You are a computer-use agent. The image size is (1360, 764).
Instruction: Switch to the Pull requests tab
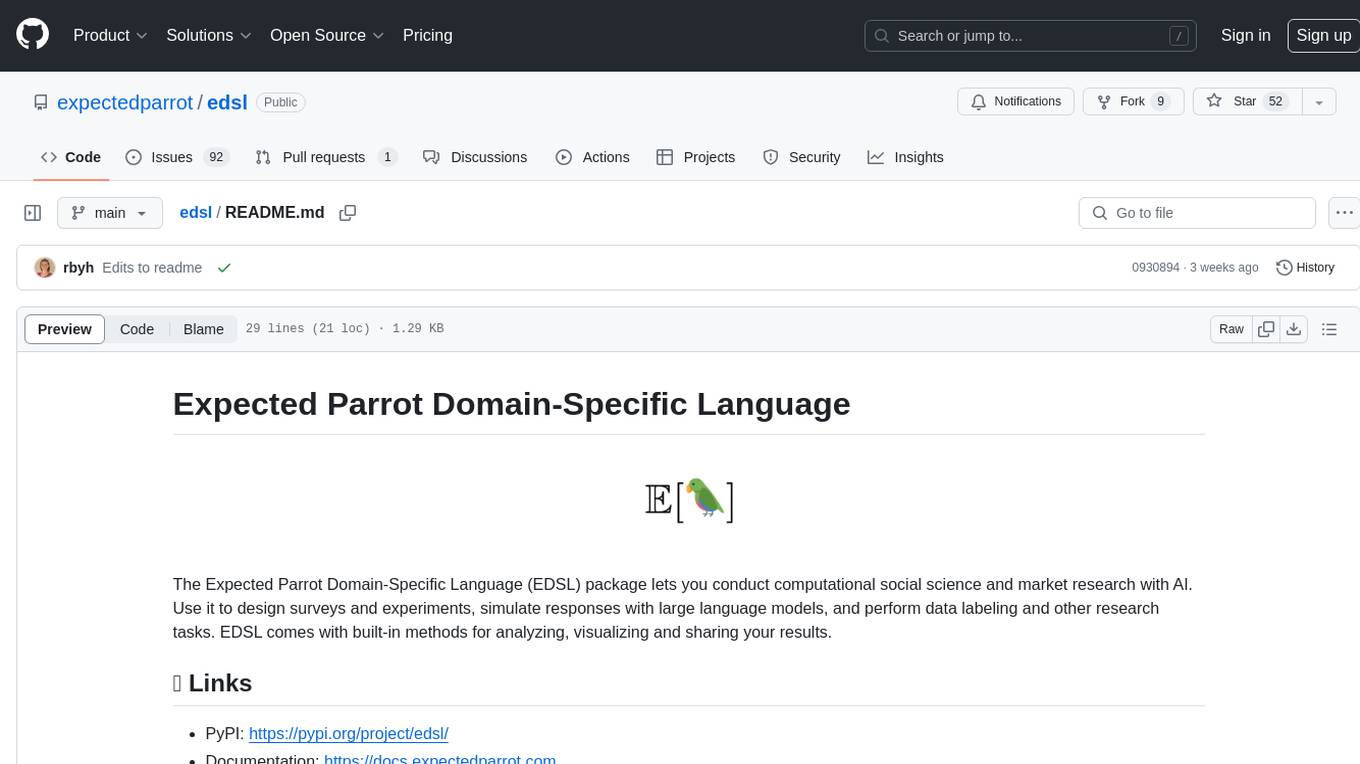coord(326,157)
